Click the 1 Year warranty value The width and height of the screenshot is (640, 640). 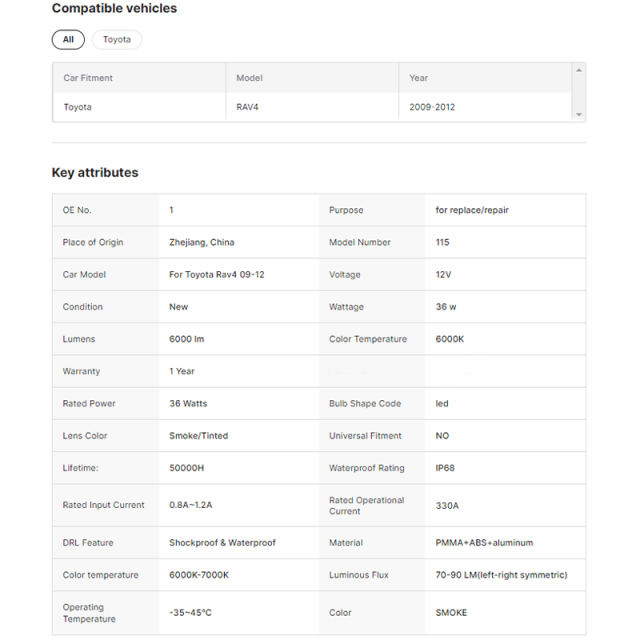(182, 371)
